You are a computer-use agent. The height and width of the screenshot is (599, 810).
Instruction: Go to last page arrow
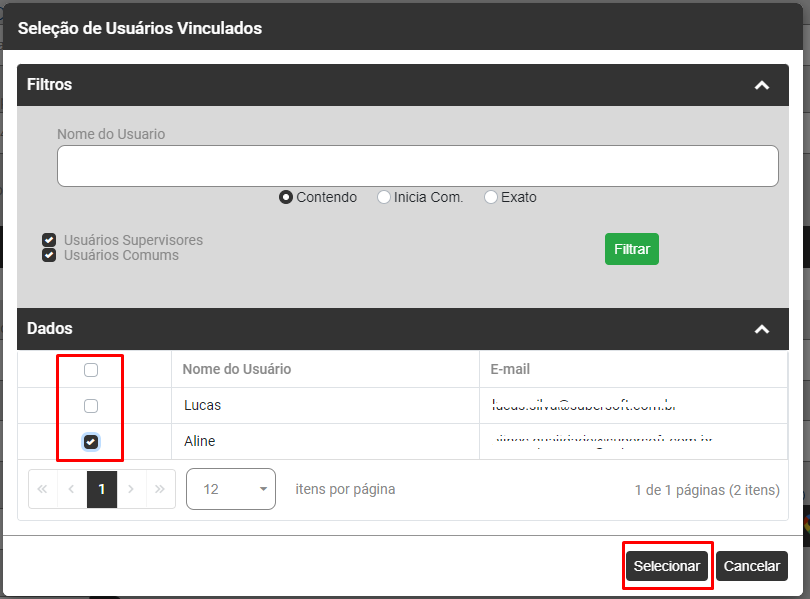point(160,489)
